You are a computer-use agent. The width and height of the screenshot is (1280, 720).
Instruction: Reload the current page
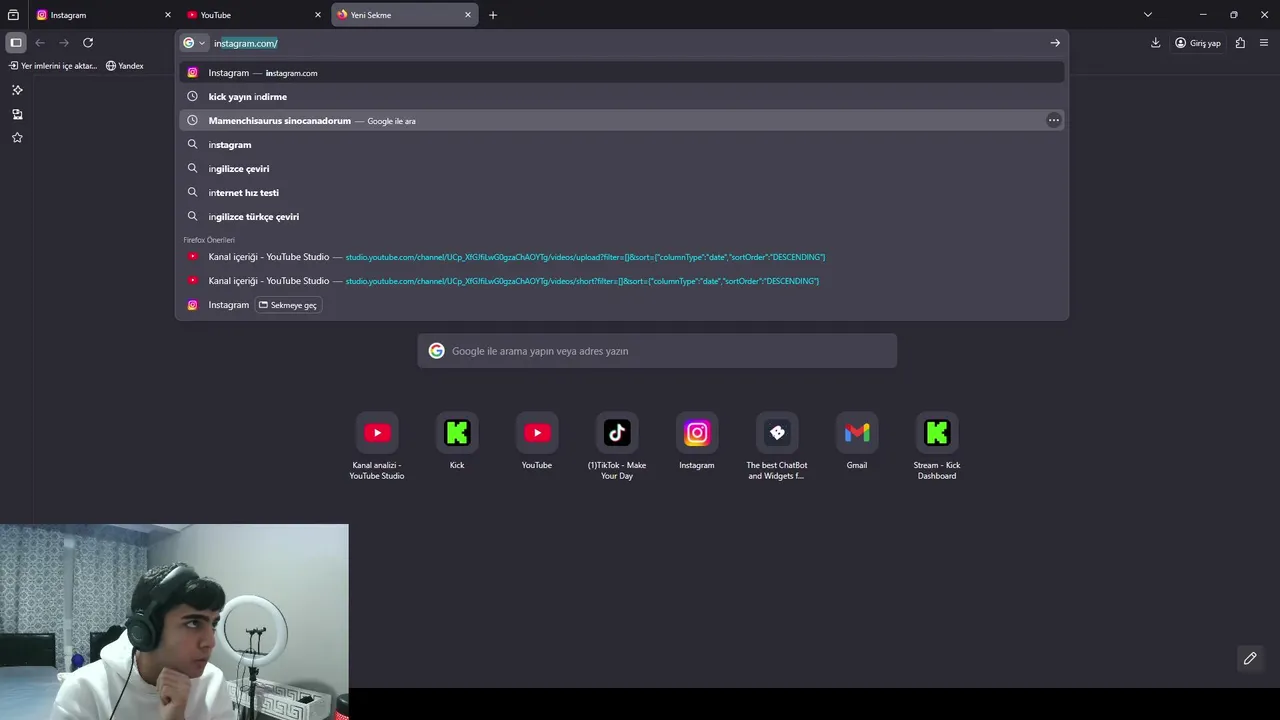(x=88, y=43)
